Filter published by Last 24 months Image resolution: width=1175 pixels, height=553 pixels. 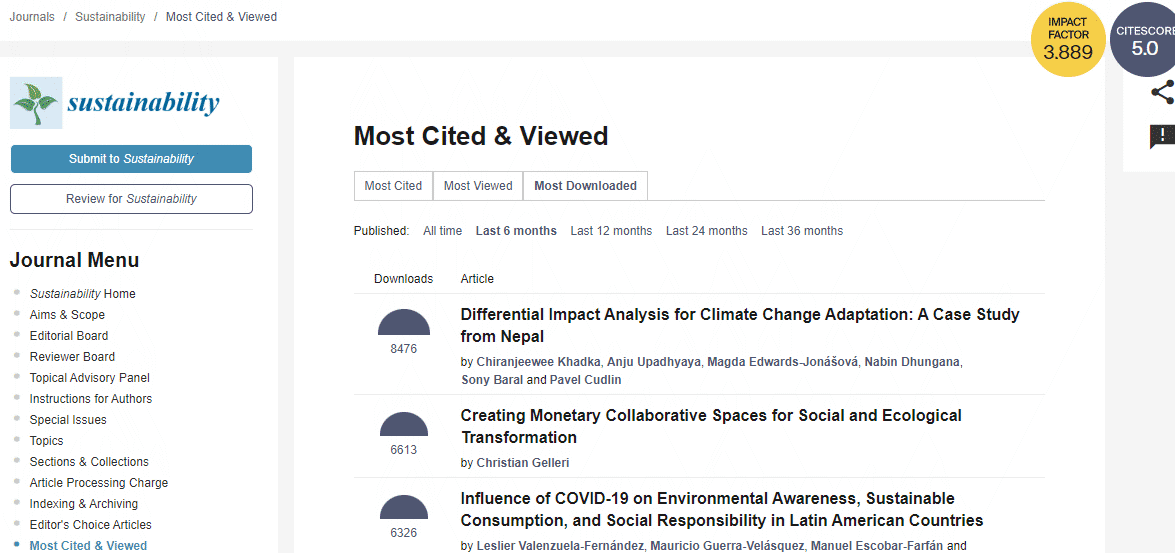[707, 231]
